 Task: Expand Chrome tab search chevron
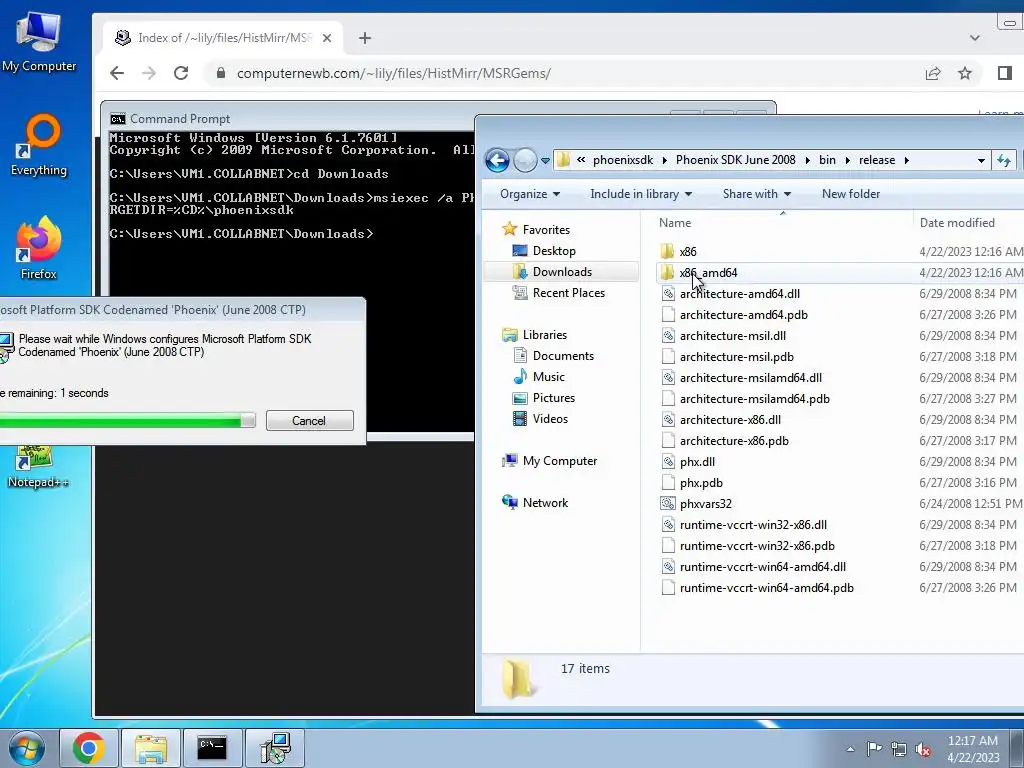974,38
